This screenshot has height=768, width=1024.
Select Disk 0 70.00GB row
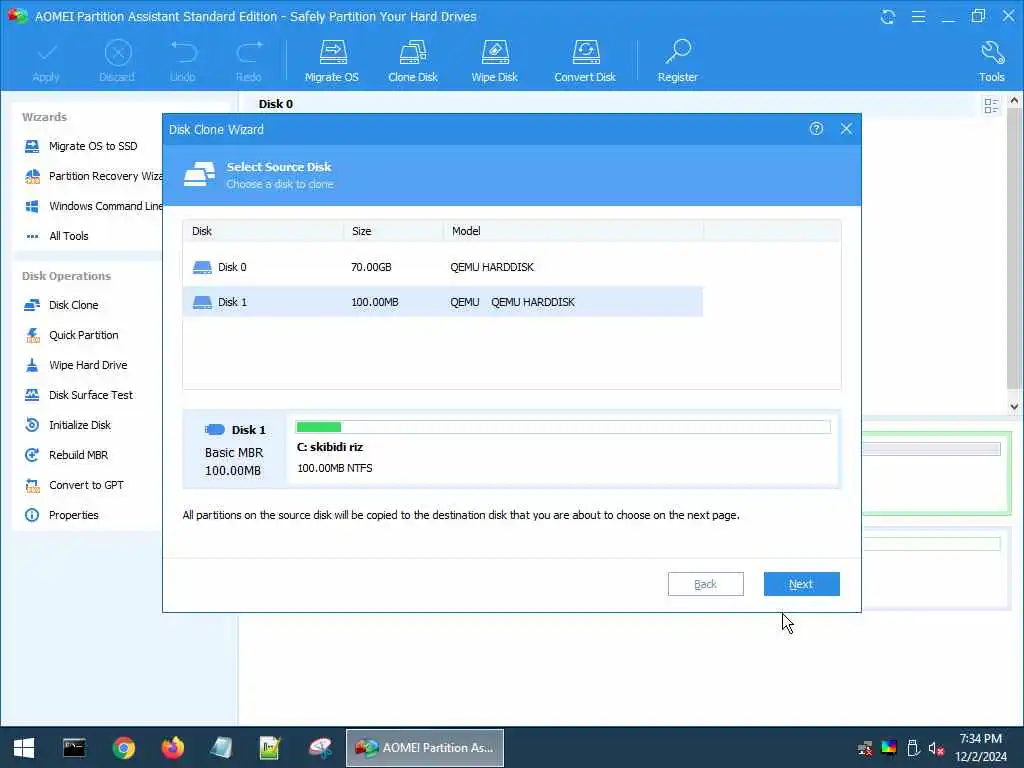(x=443, y=267)
